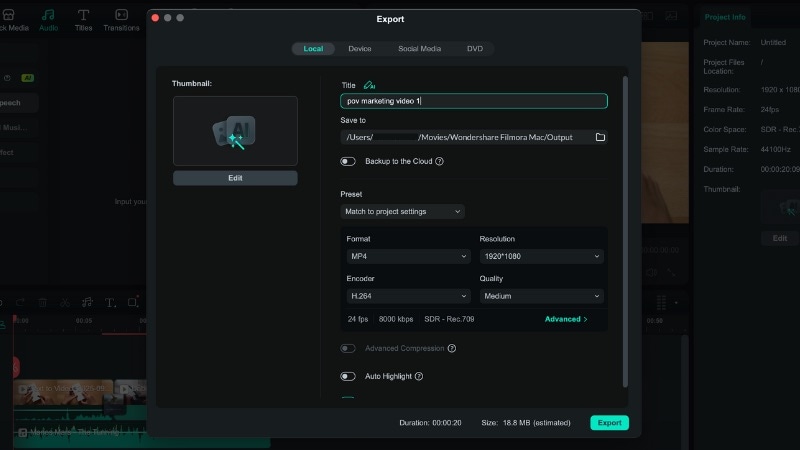800x450 pixels.
Task: Click the Title input field
Action: click(473, 101)
